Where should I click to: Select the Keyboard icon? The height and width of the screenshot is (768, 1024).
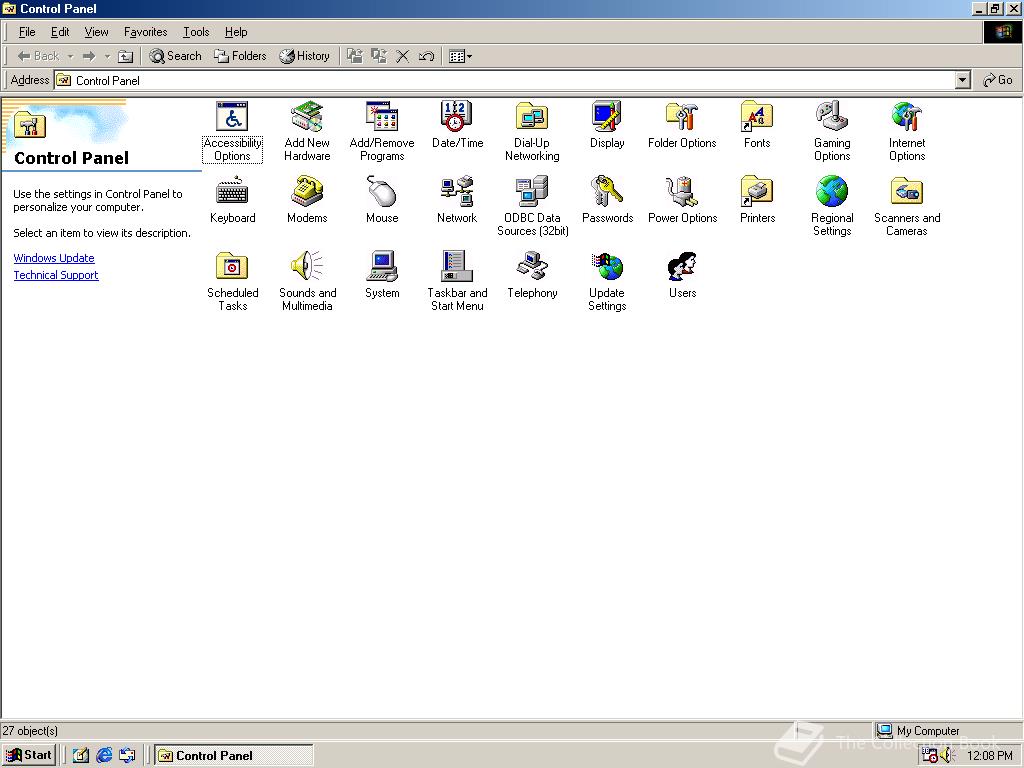click(232, 191)
